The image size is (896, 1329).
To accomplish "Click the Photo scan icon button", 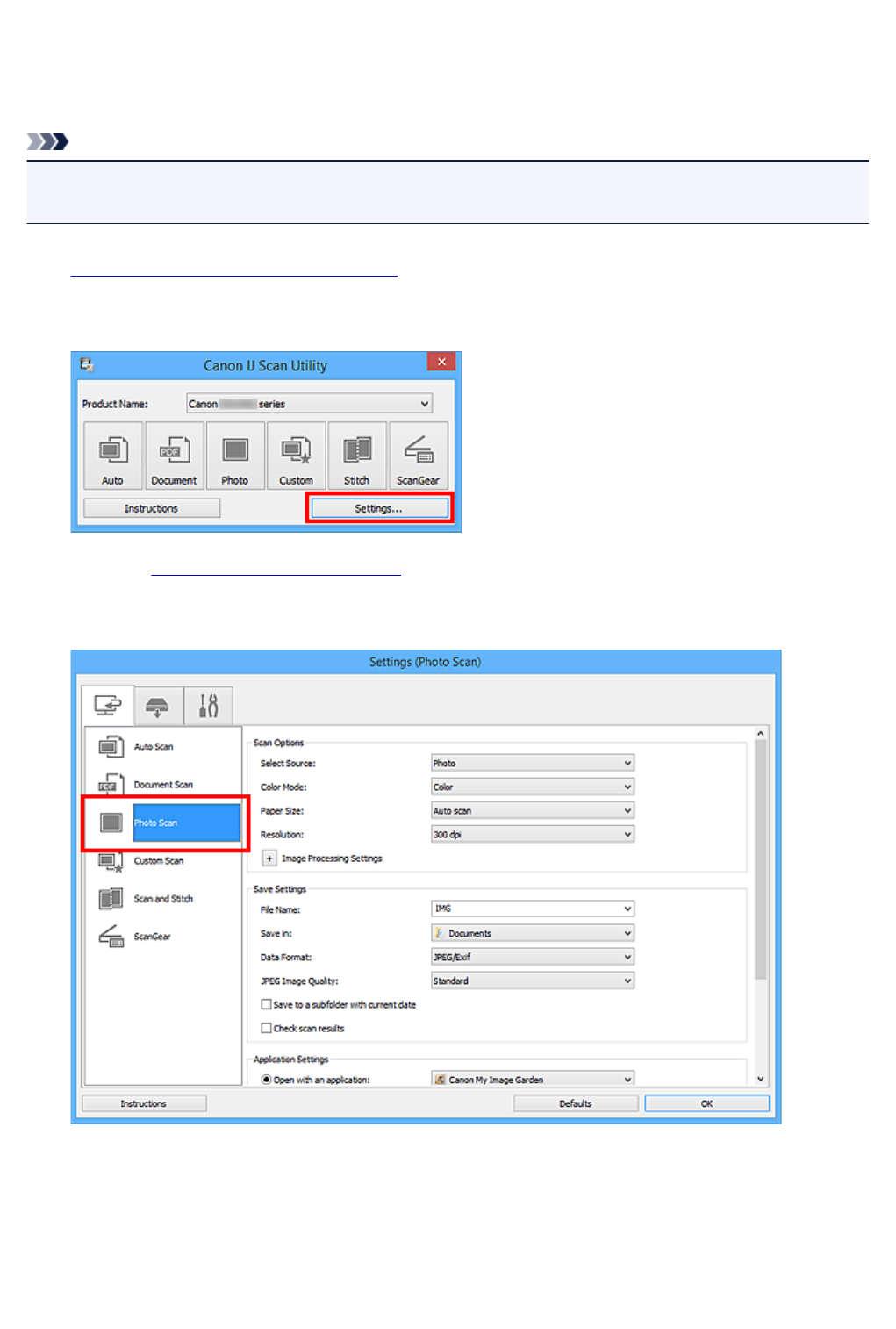I will (x=234, y=455).
